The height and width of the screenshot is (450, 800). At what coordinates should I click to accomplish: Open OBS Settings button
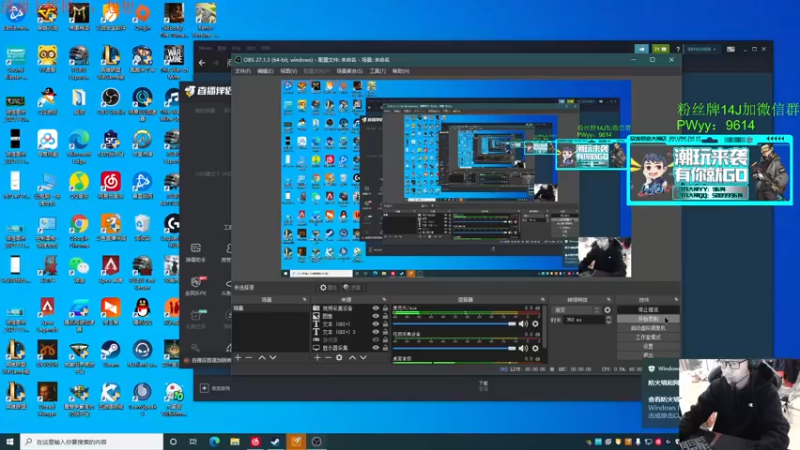click(x=648, y=346)
